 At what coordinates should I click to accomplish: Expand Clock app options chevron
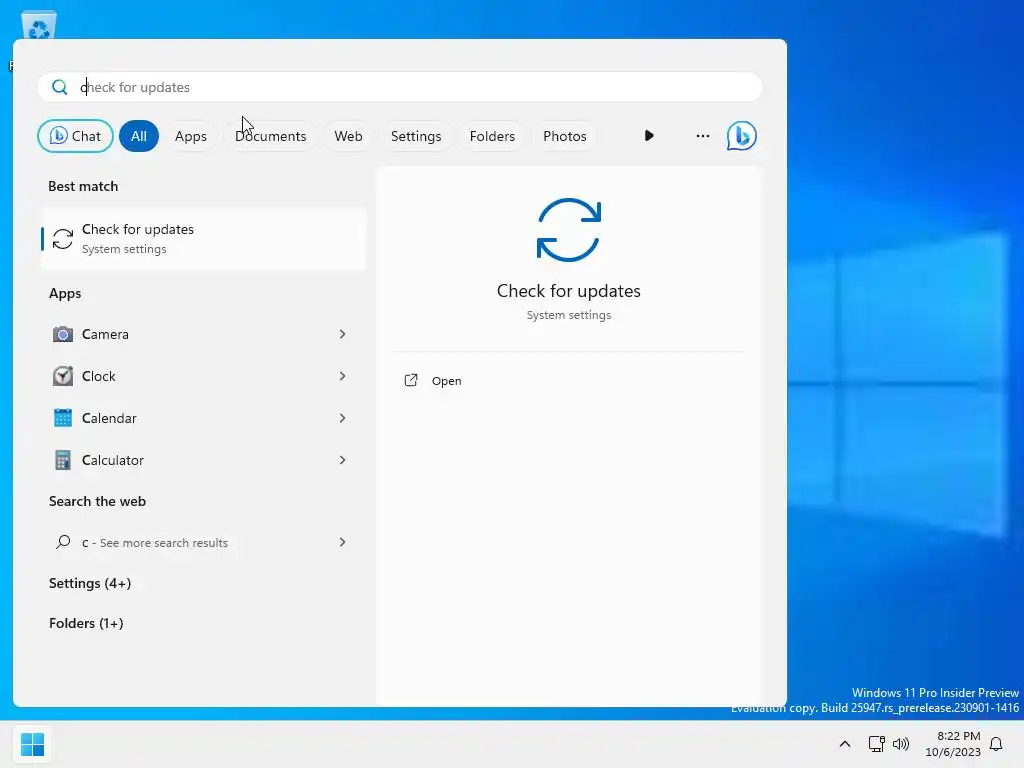point(342,376)
